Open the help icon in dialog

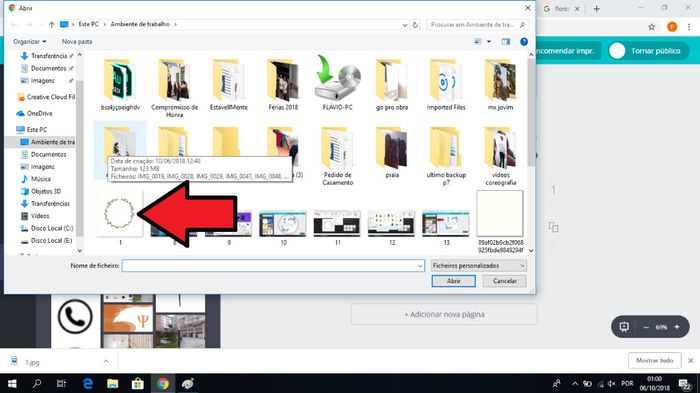click(x=524, y=42)
